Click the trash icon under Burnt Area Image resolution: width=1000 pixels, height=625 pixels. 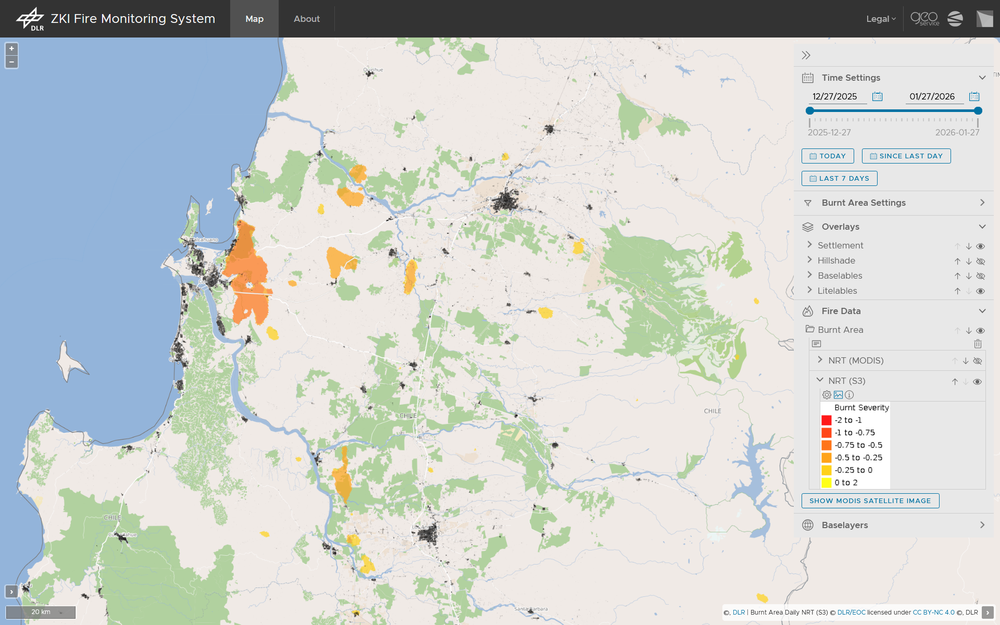tap(978, 344)
